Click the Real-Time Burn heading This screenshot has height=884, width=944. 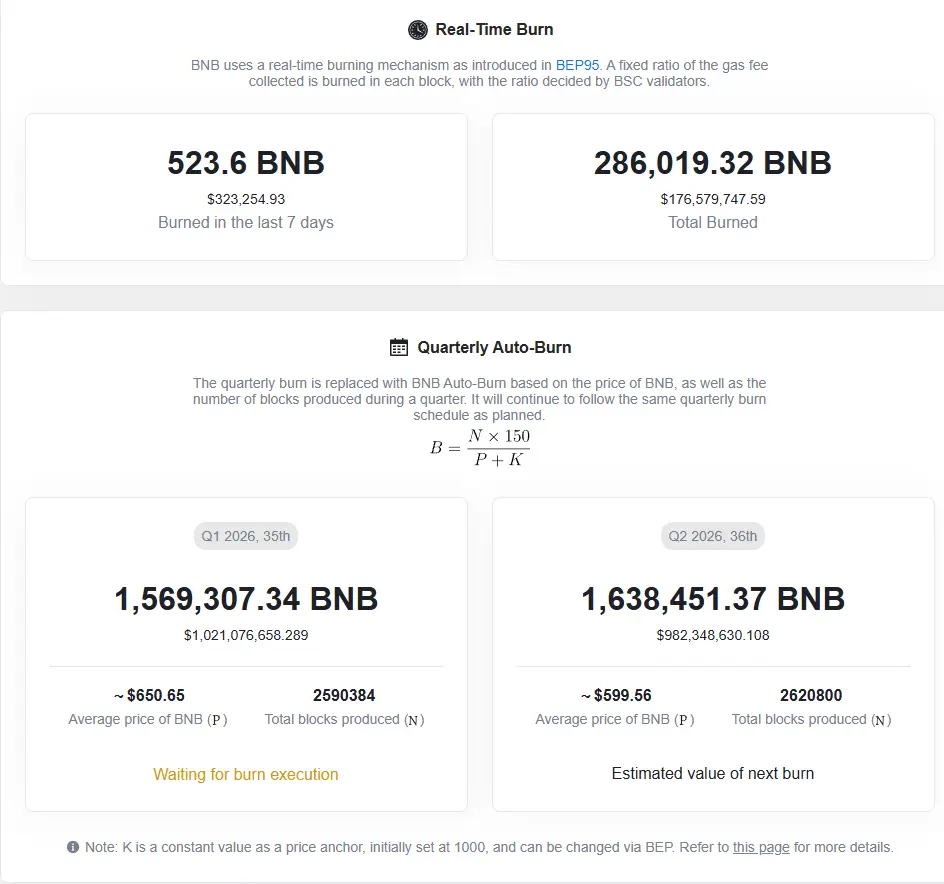[494, 30]
